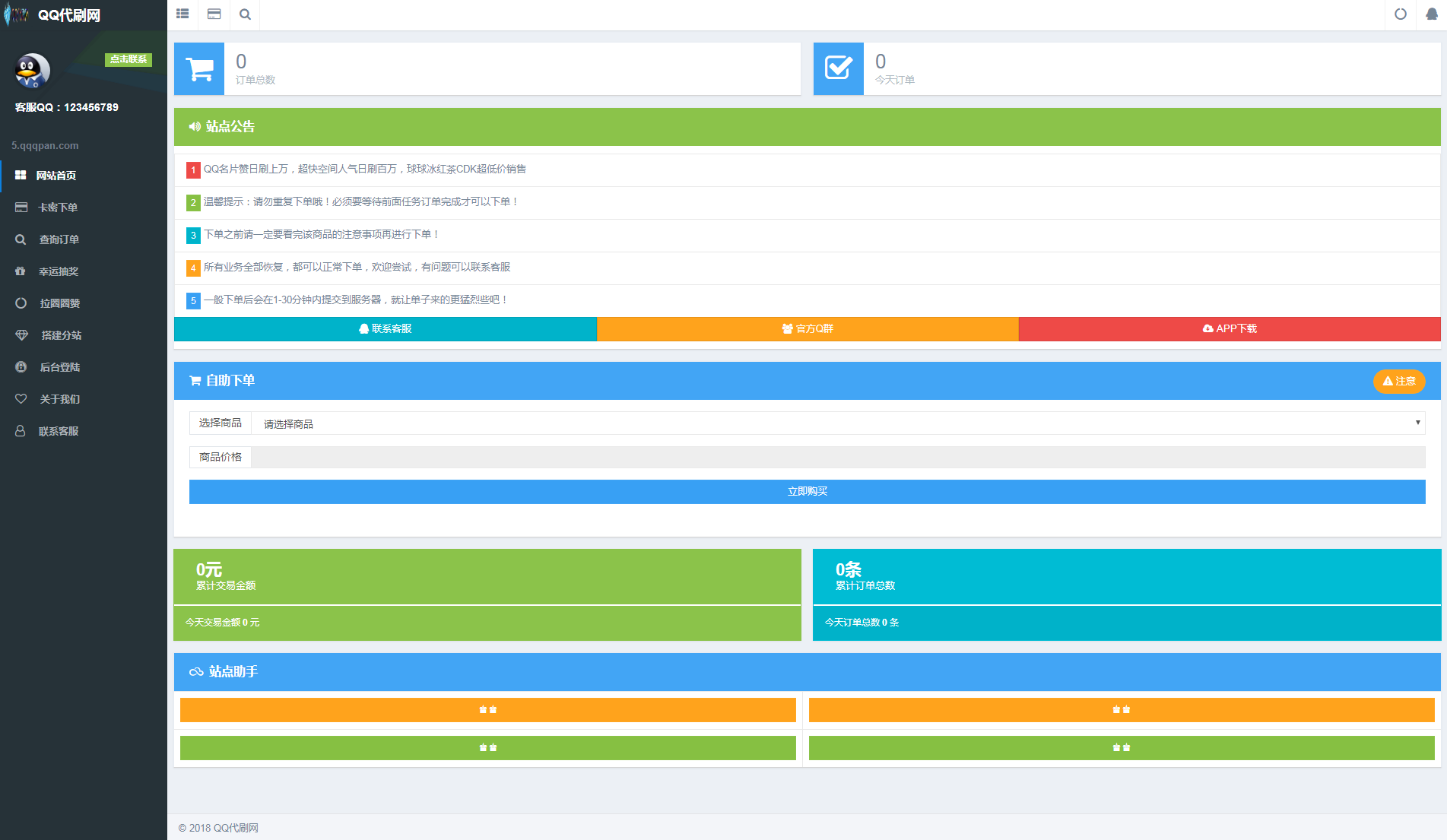Click the checkmark today orders icon

pyautogui.click(x=838, y=69)
